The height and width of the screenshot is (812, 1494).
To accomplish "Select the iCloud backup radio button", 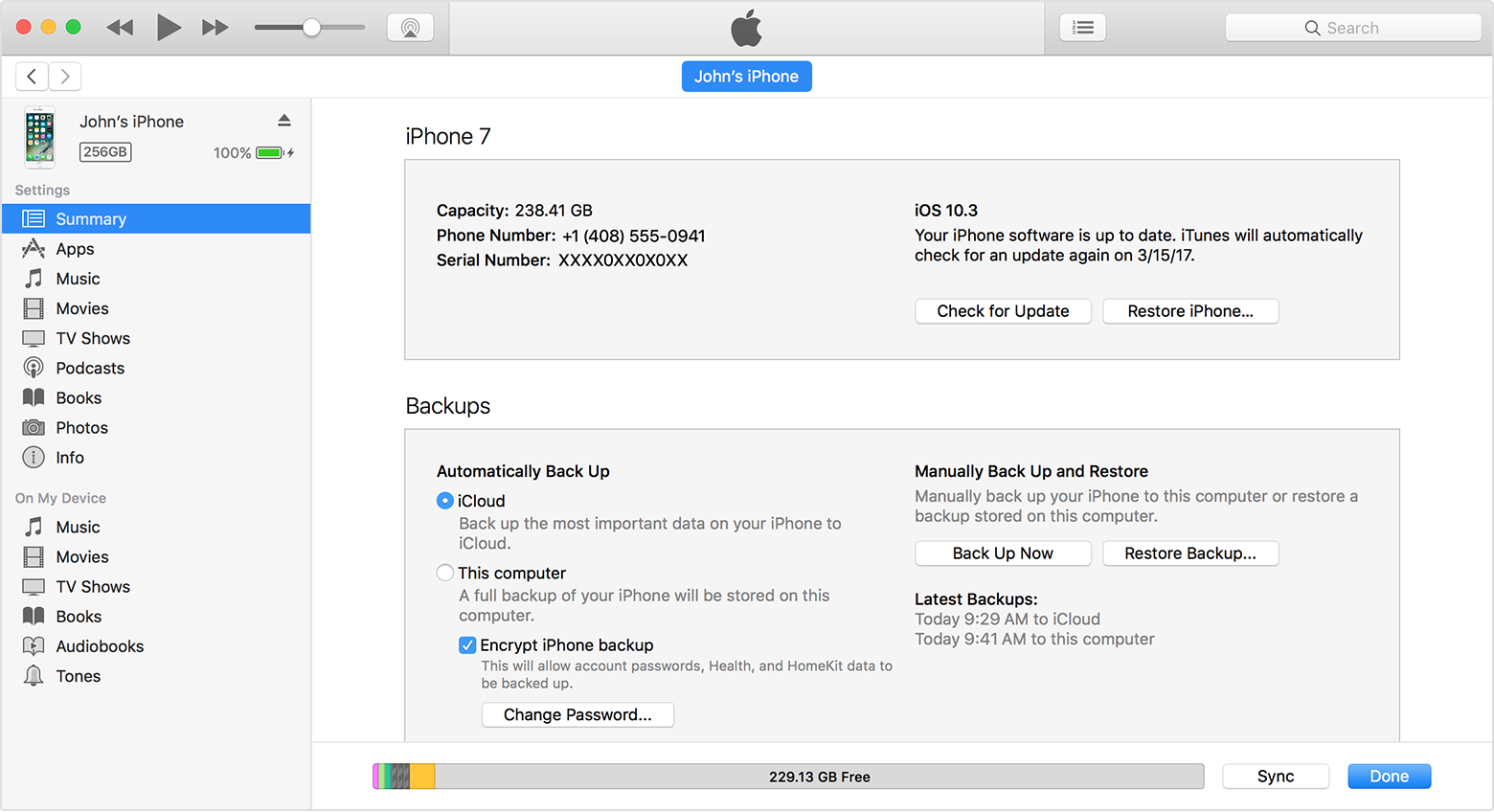I will [x=445, y=501].
